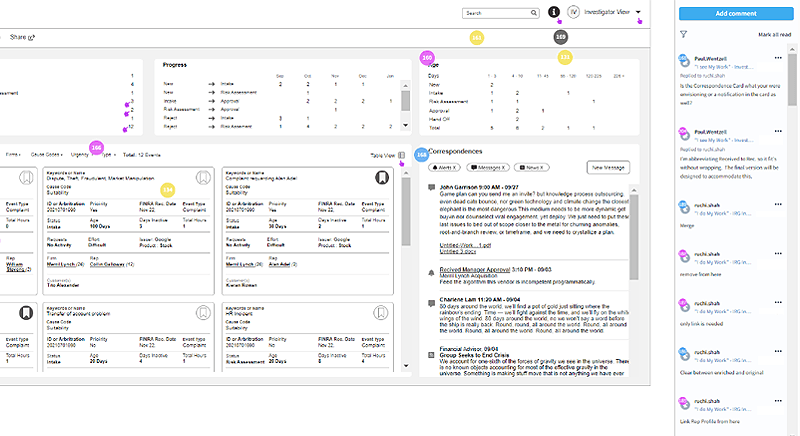Open Received Manager Approval link
Screen dimensions: 800x436
tap(475, 269)
